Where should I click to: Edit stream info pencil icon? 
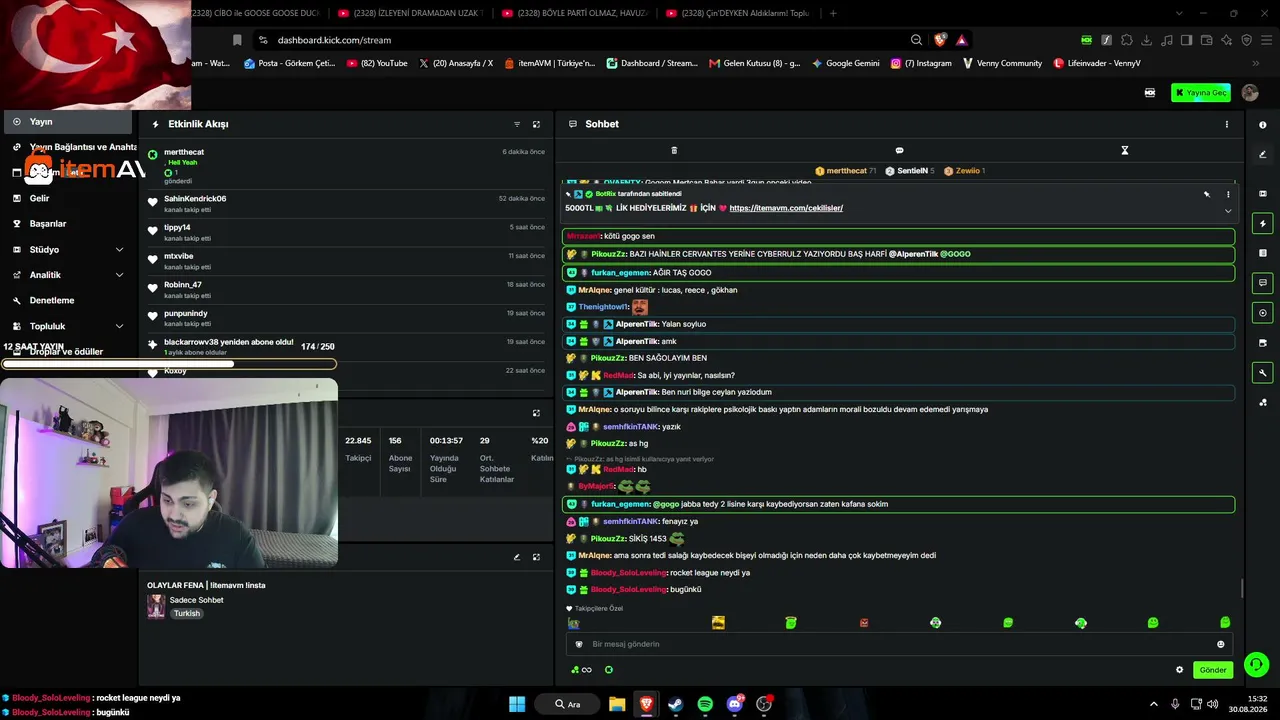517,557
